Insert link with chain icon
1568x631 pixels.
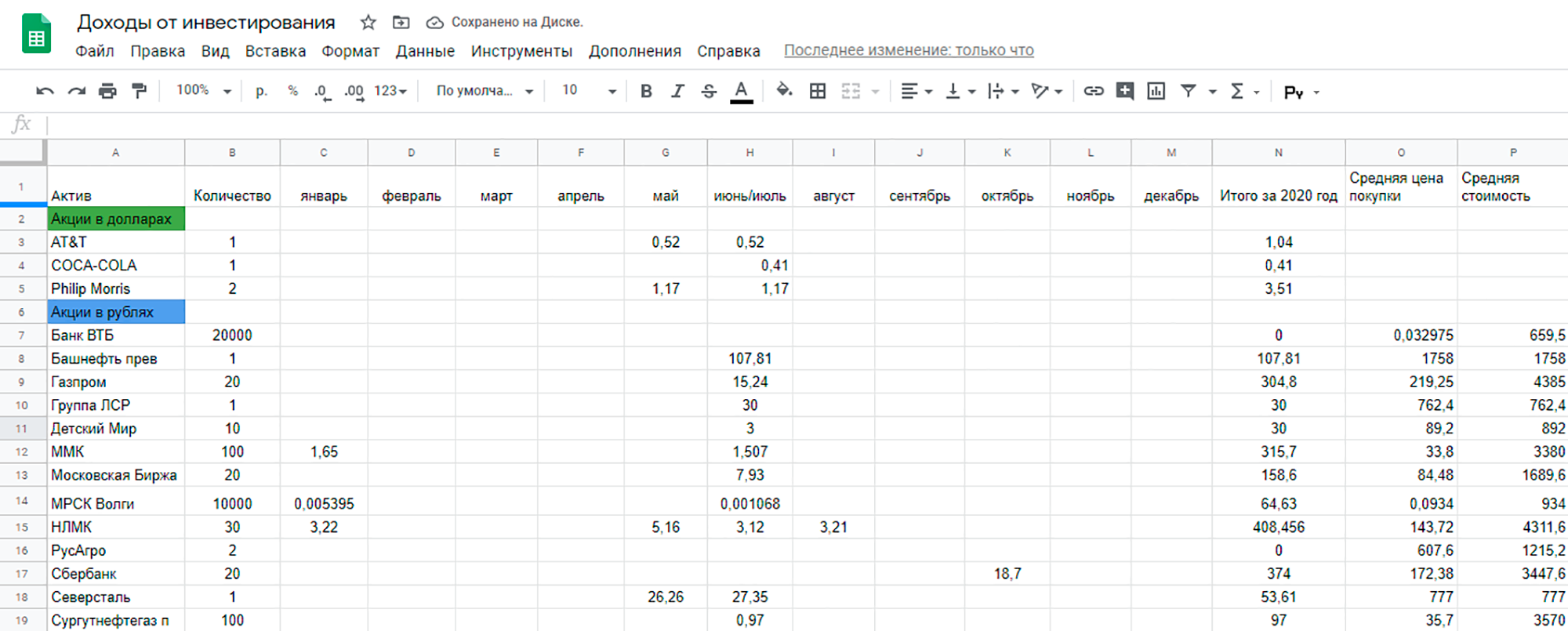coord(1094,91)
